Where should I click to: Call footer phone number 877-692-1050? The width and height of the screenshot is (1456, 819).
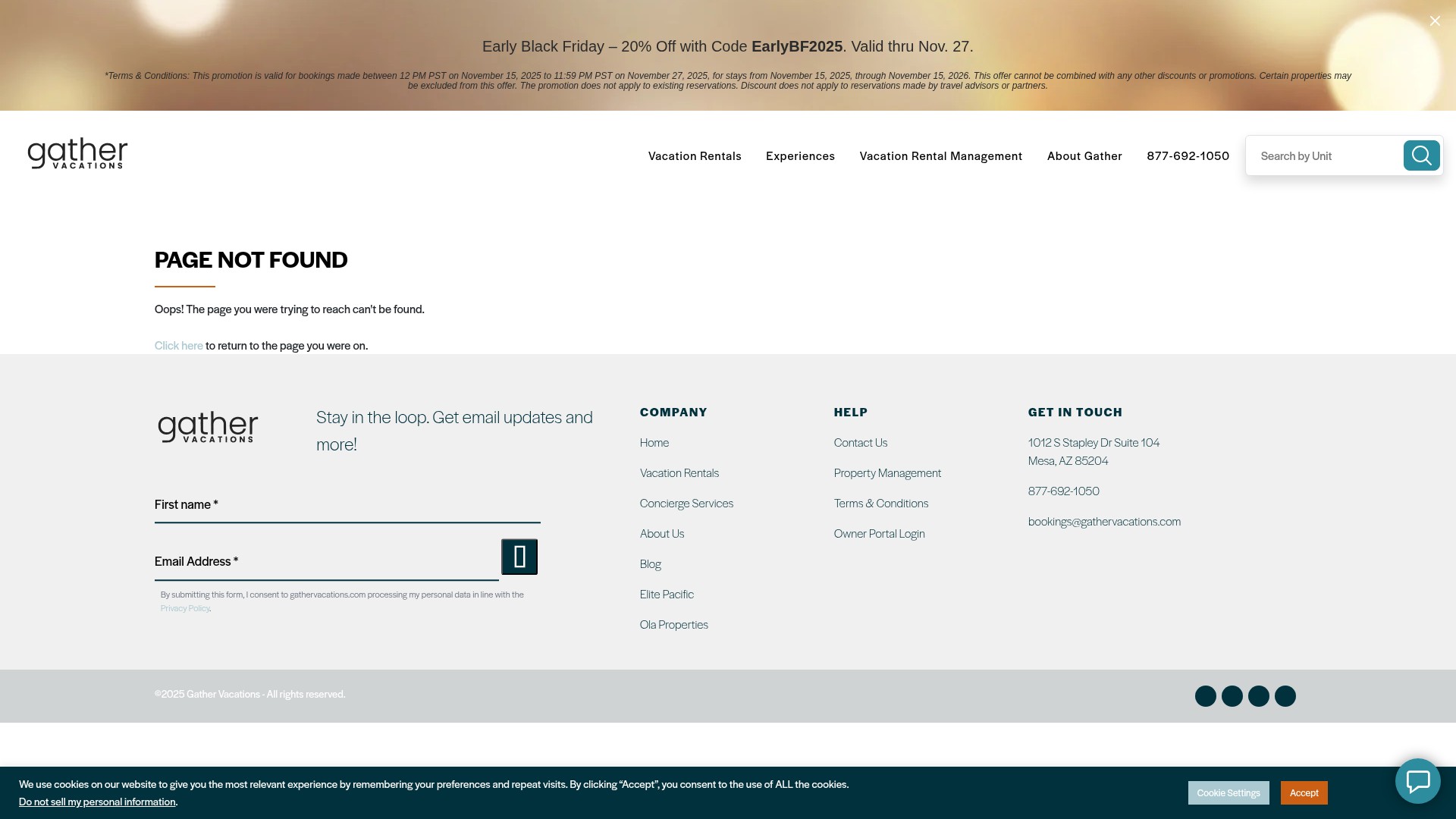point(1064,491)
